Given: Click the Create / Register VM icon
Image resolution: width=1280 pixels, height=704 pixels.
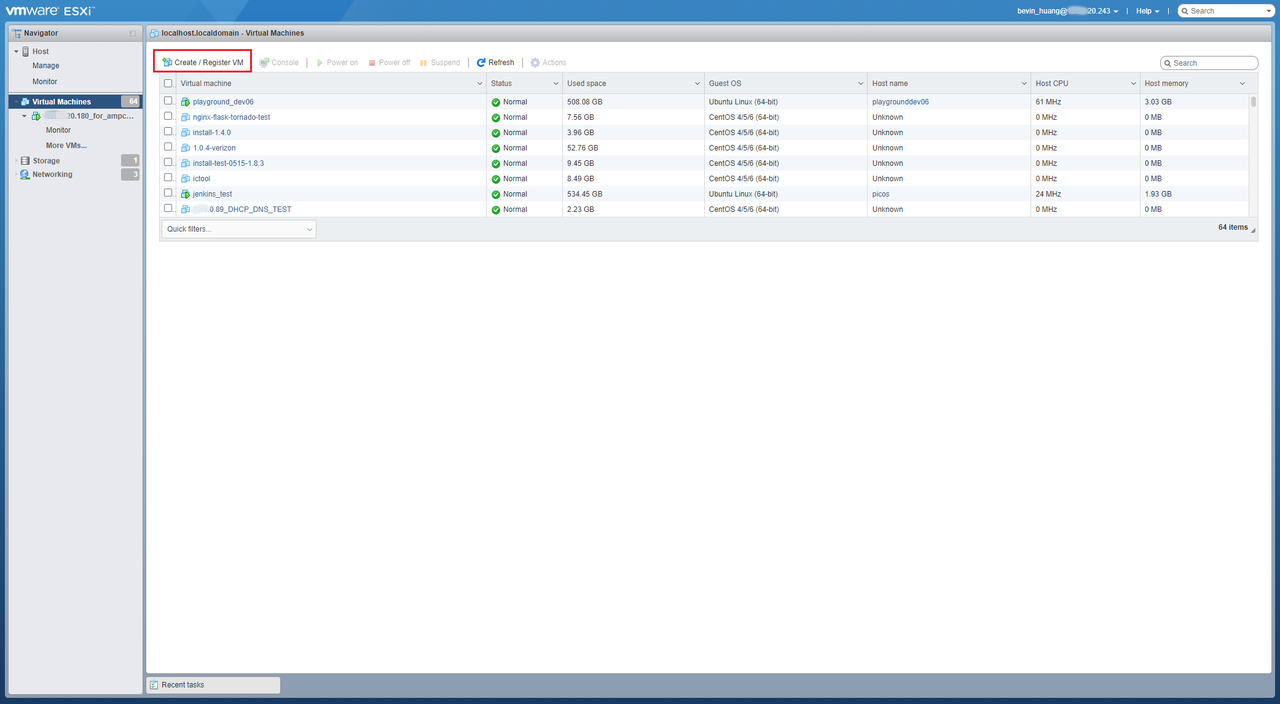Looking at the screenshot, I should 167,62.
